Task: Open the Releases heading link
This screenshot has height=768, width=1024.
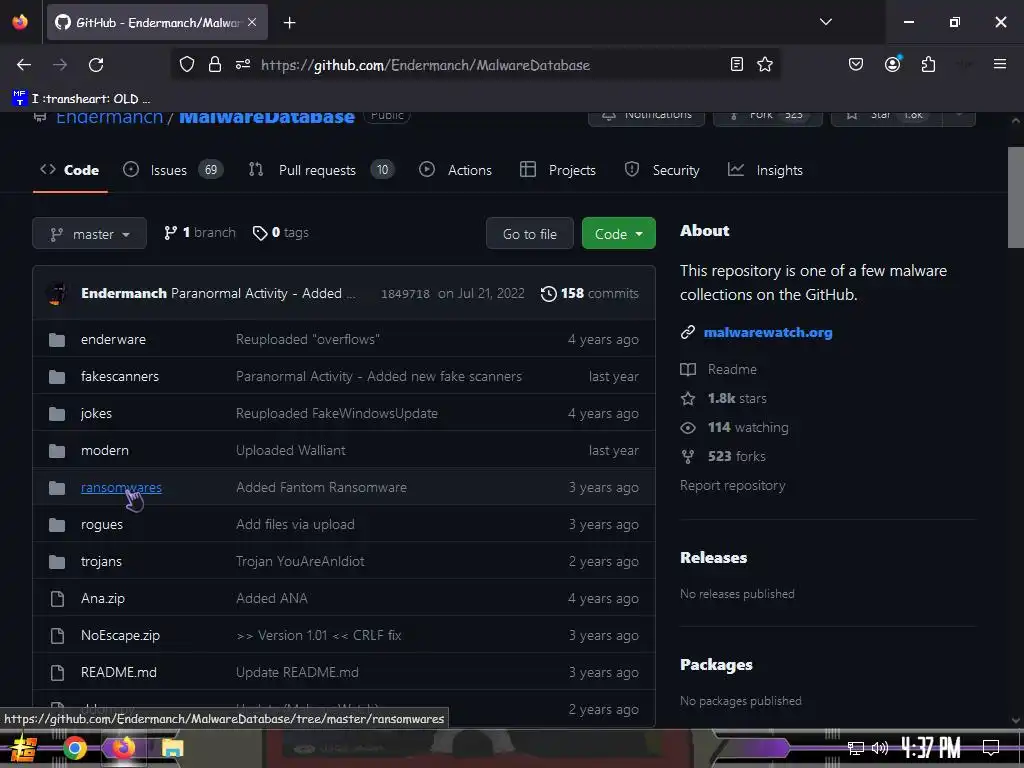Action: click(713, 558)
